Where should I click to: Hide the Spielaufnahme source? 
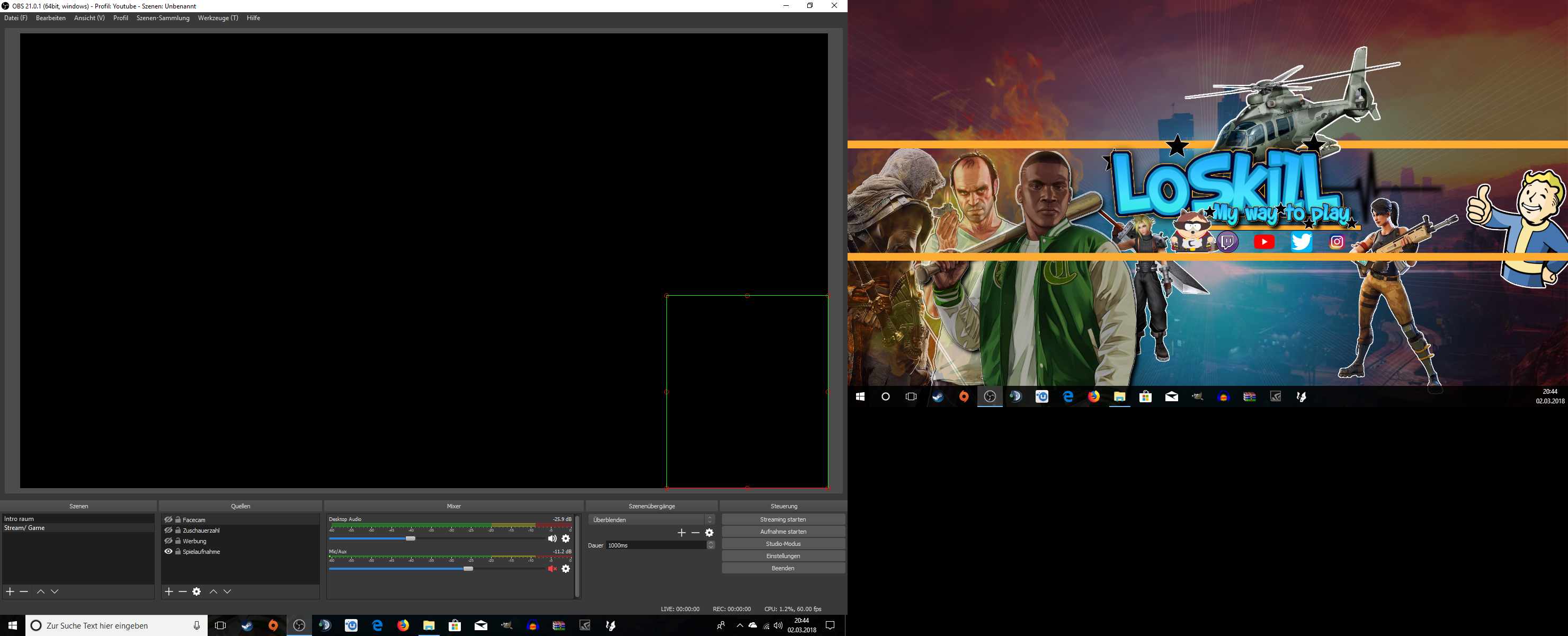point(168,551)
